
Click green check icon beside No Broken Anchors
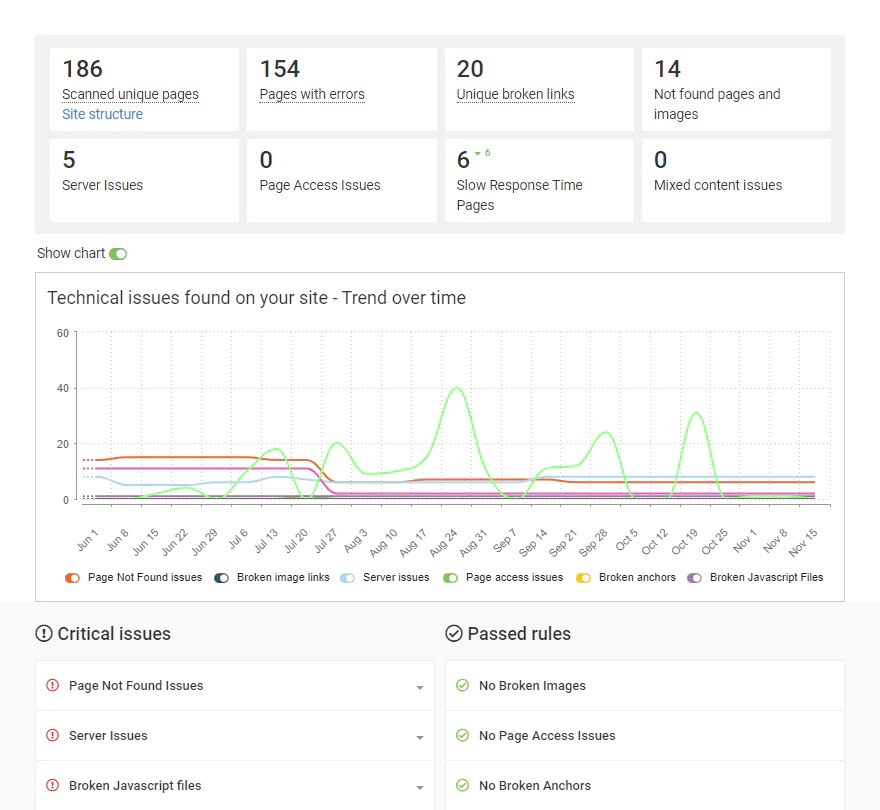point(462,786)
